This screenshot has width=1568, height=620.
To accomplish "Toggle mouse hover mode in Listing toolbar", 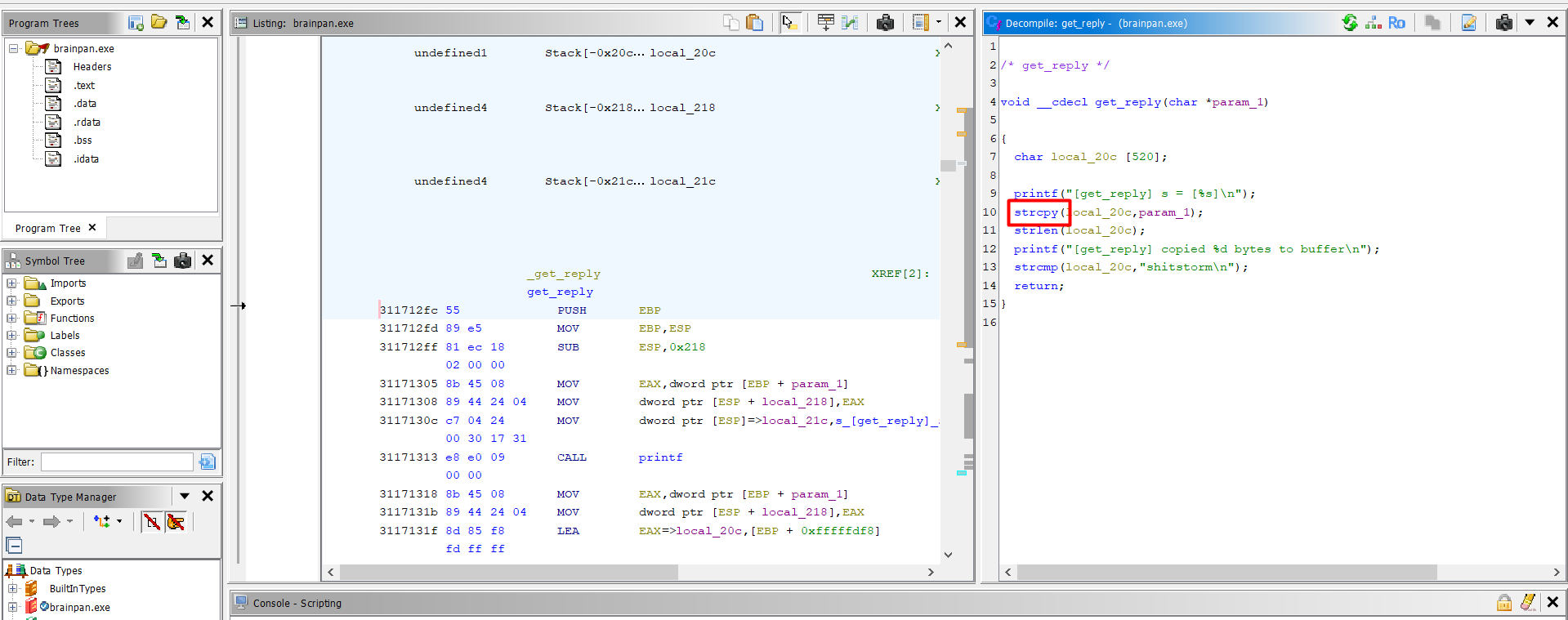I will pos(788,23).
